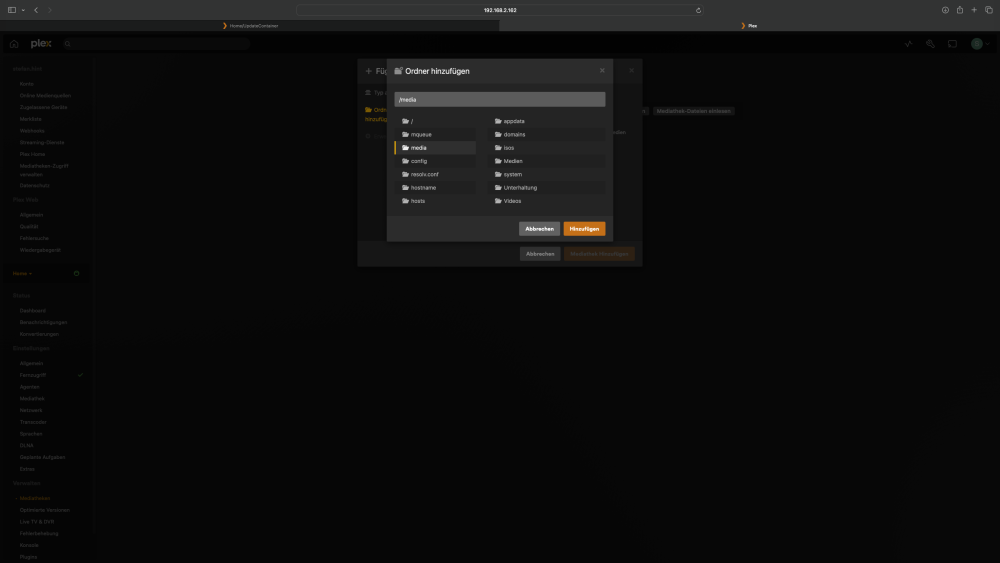Screen dimensions: 1000x563
Task: Click the /media path input field
Action: [499, 99]
